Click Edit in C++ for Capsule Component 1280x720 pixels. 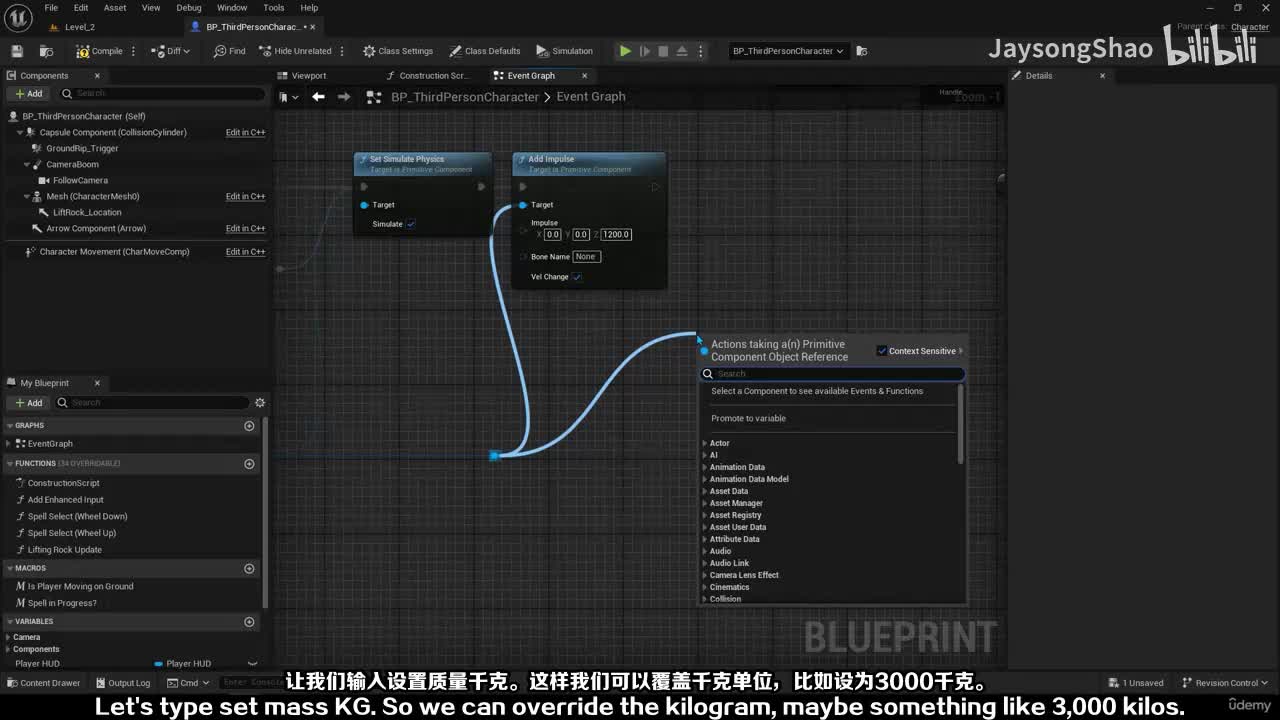point(245,132)
